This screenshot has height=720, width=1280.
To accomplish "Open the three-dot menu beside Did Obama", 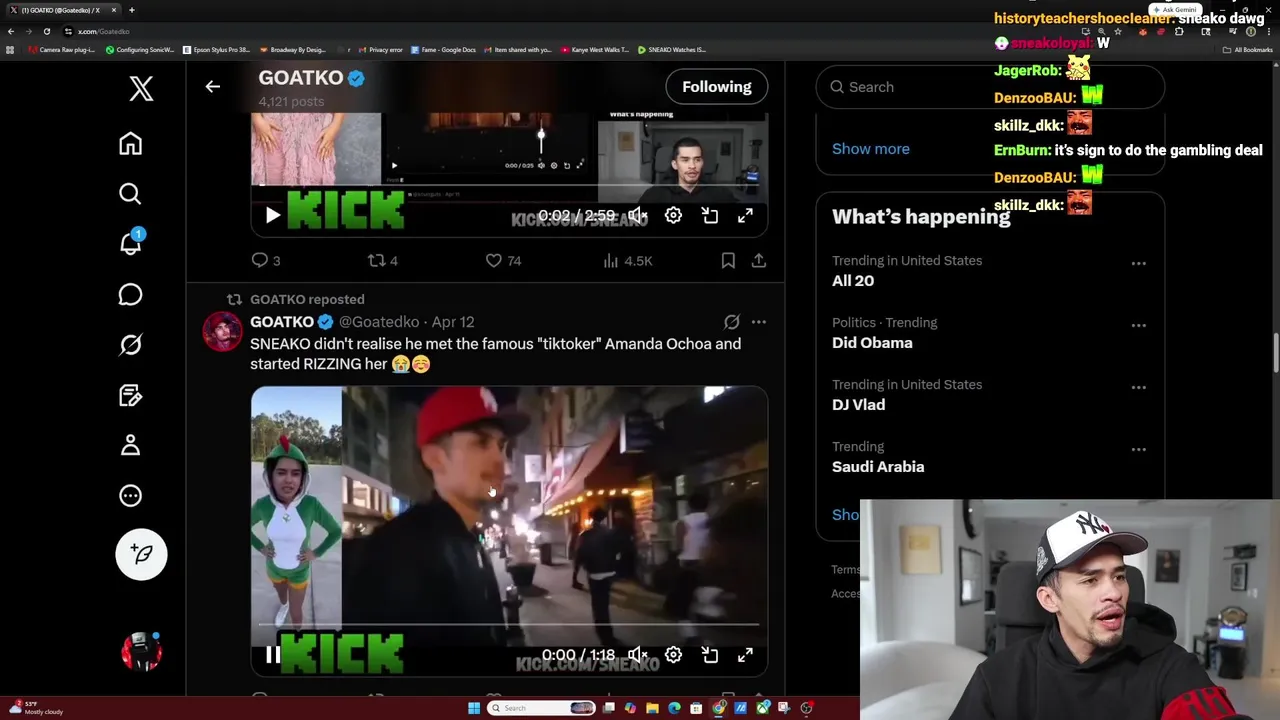I will coord(1138,326).
